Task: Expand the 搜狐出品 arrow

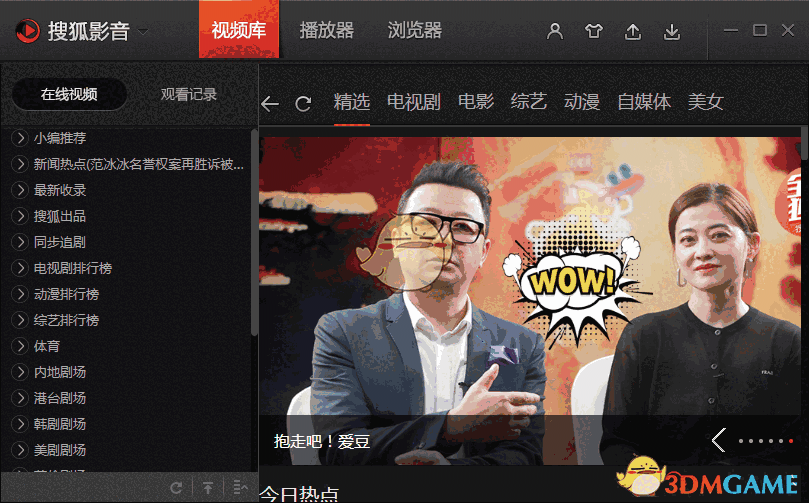Action: click(x=20, y=216)
